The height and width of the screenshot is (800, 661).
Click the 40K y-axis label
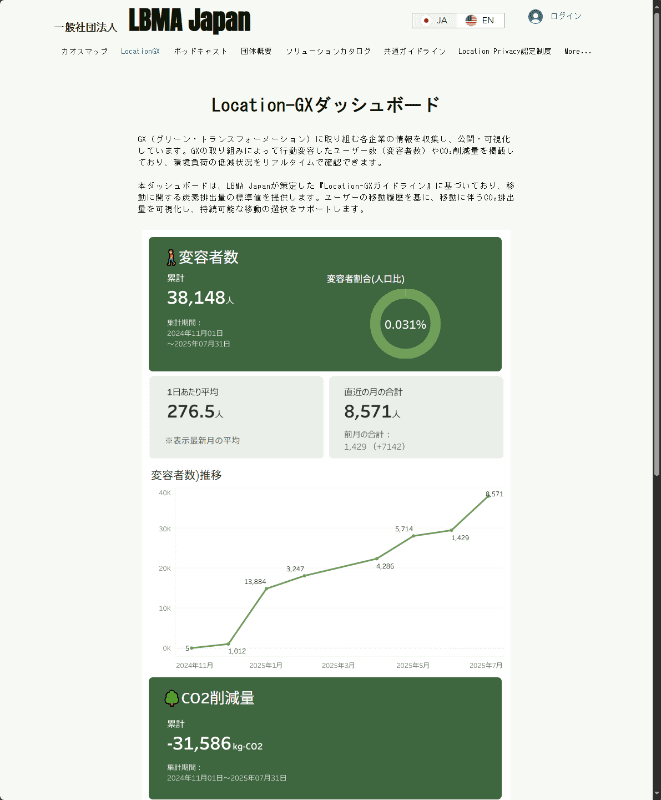point(165,492)
